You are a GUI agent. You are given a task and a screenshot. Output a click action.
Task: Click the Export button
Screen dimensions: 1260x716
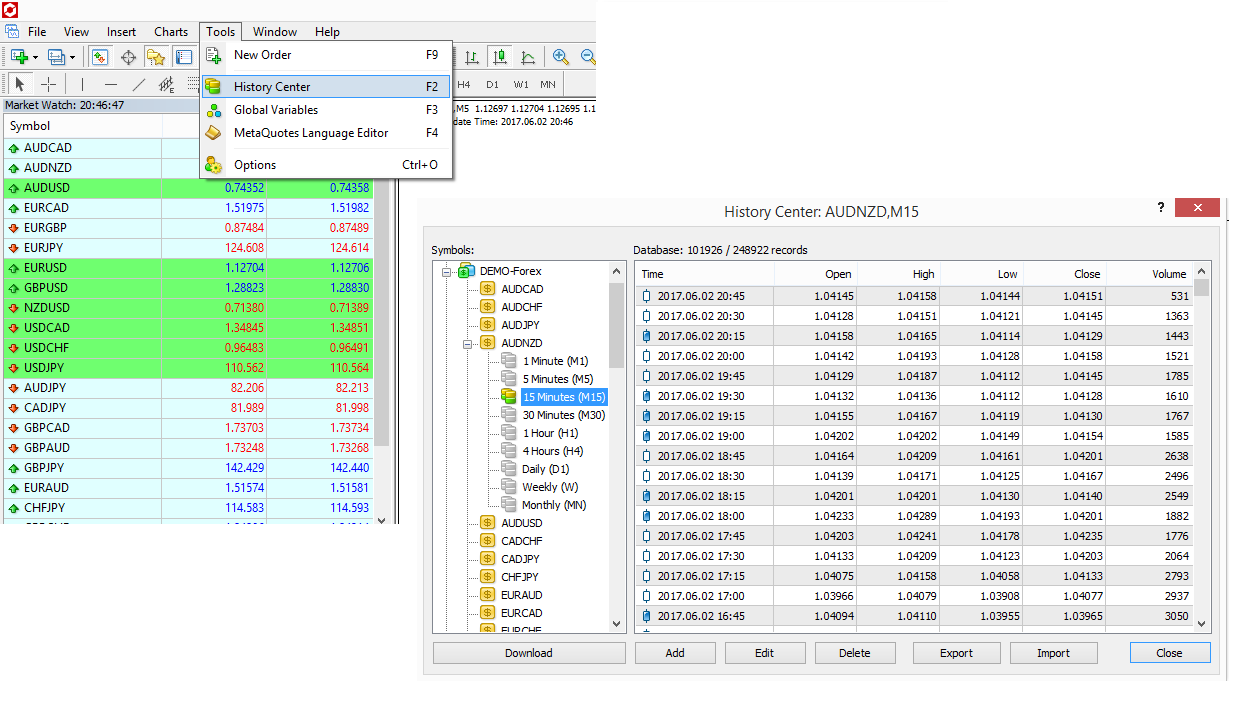tap(957, 653)
